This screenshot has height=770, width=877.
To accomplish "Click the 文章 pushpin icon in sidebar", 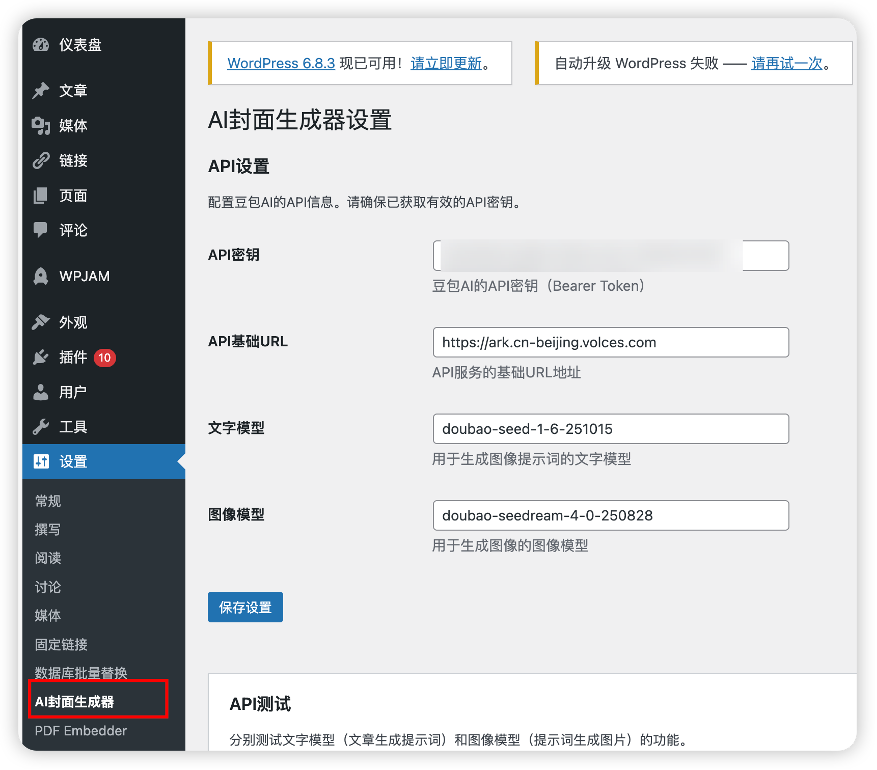I will click(40, 90).
